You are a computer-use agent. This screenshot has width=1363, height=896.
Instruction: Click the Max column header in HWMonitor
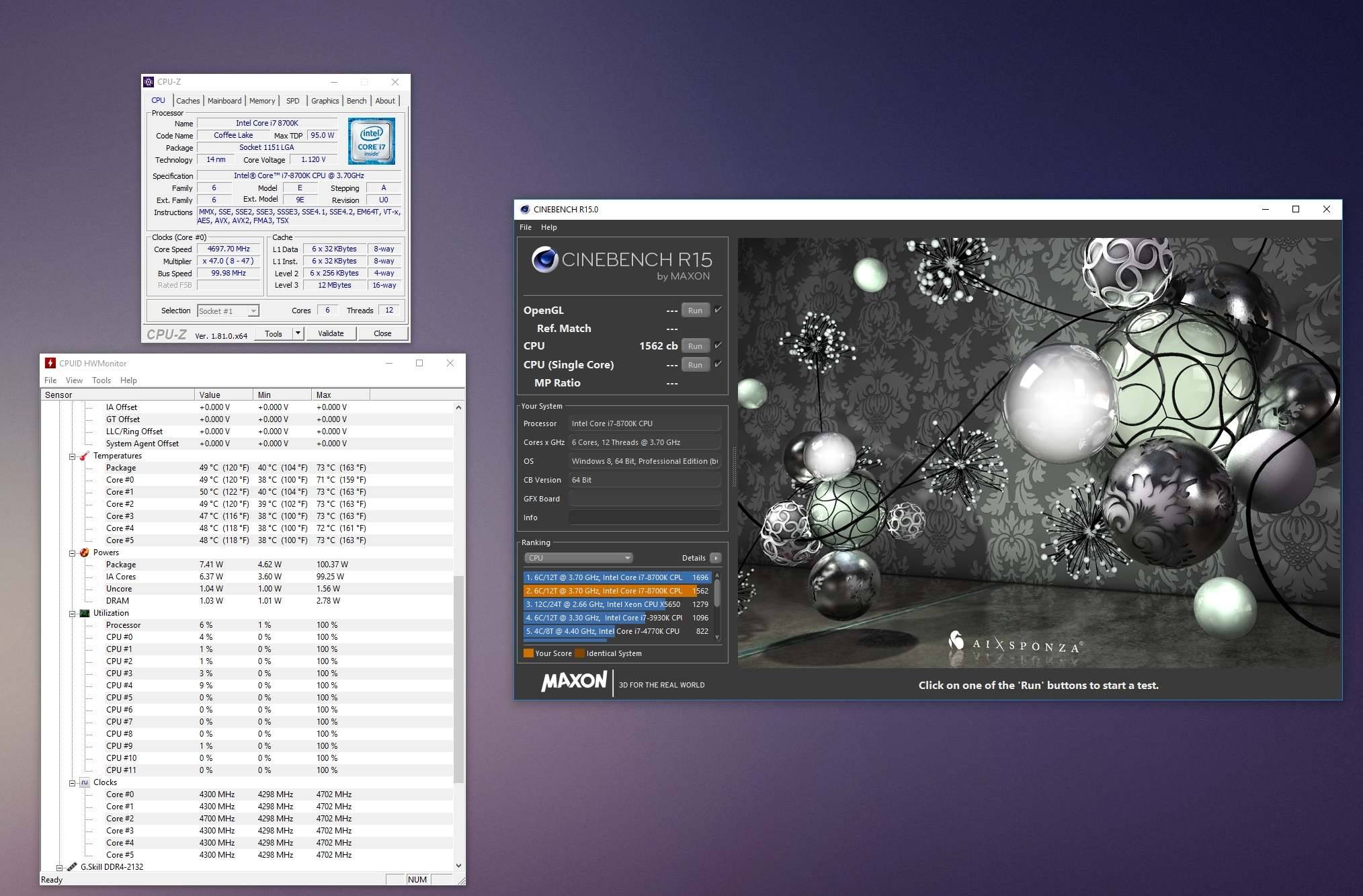coord(341,395)
